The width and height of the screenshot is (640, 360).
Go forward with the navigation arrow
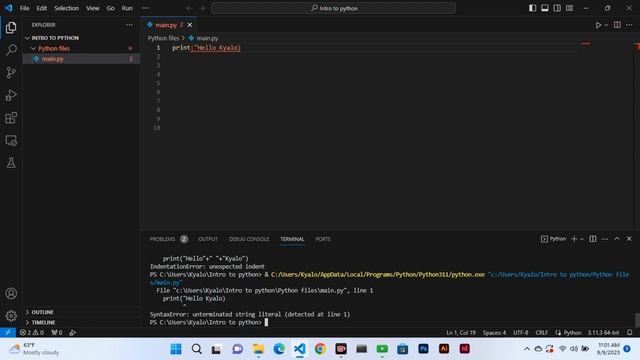coord(202,8)
